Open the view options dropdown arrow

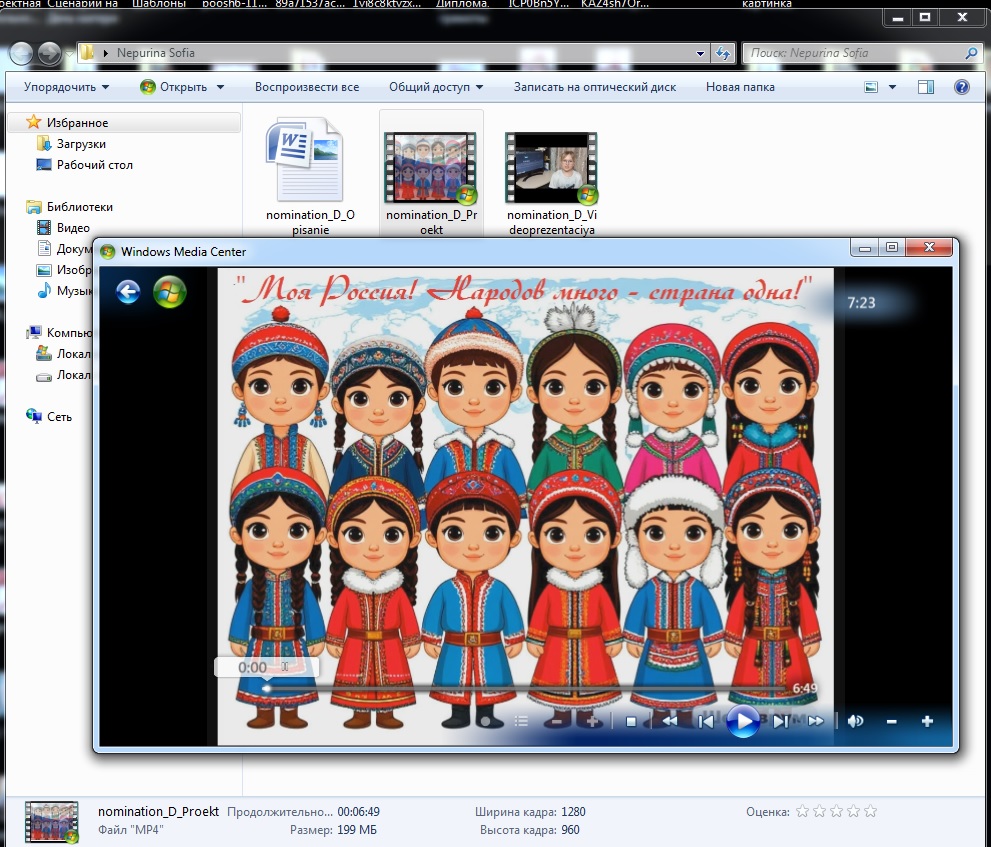(x=892, y=87)
